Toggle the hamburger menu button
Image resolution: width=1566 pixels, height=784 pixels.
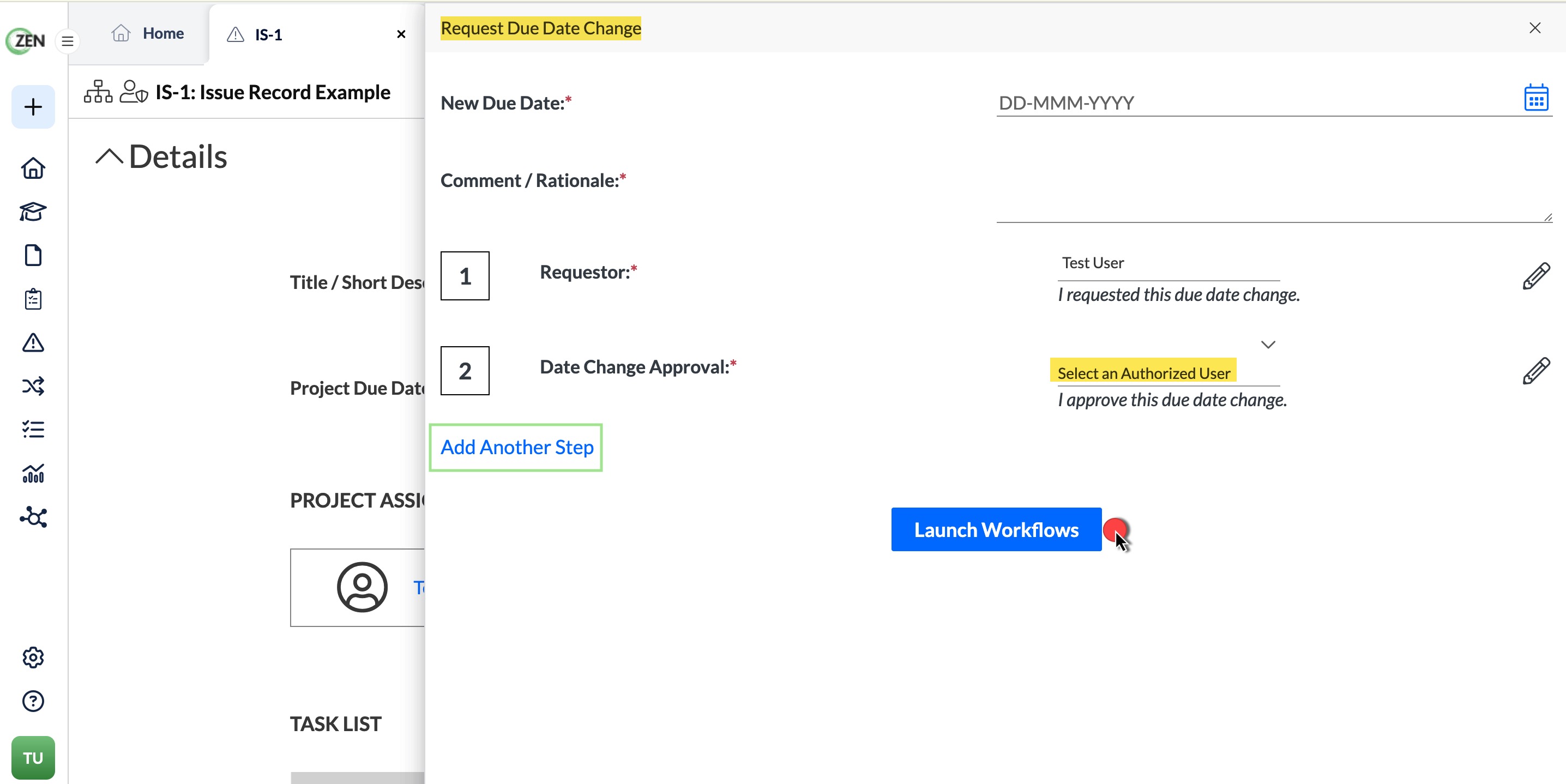[x=68, y=41]
